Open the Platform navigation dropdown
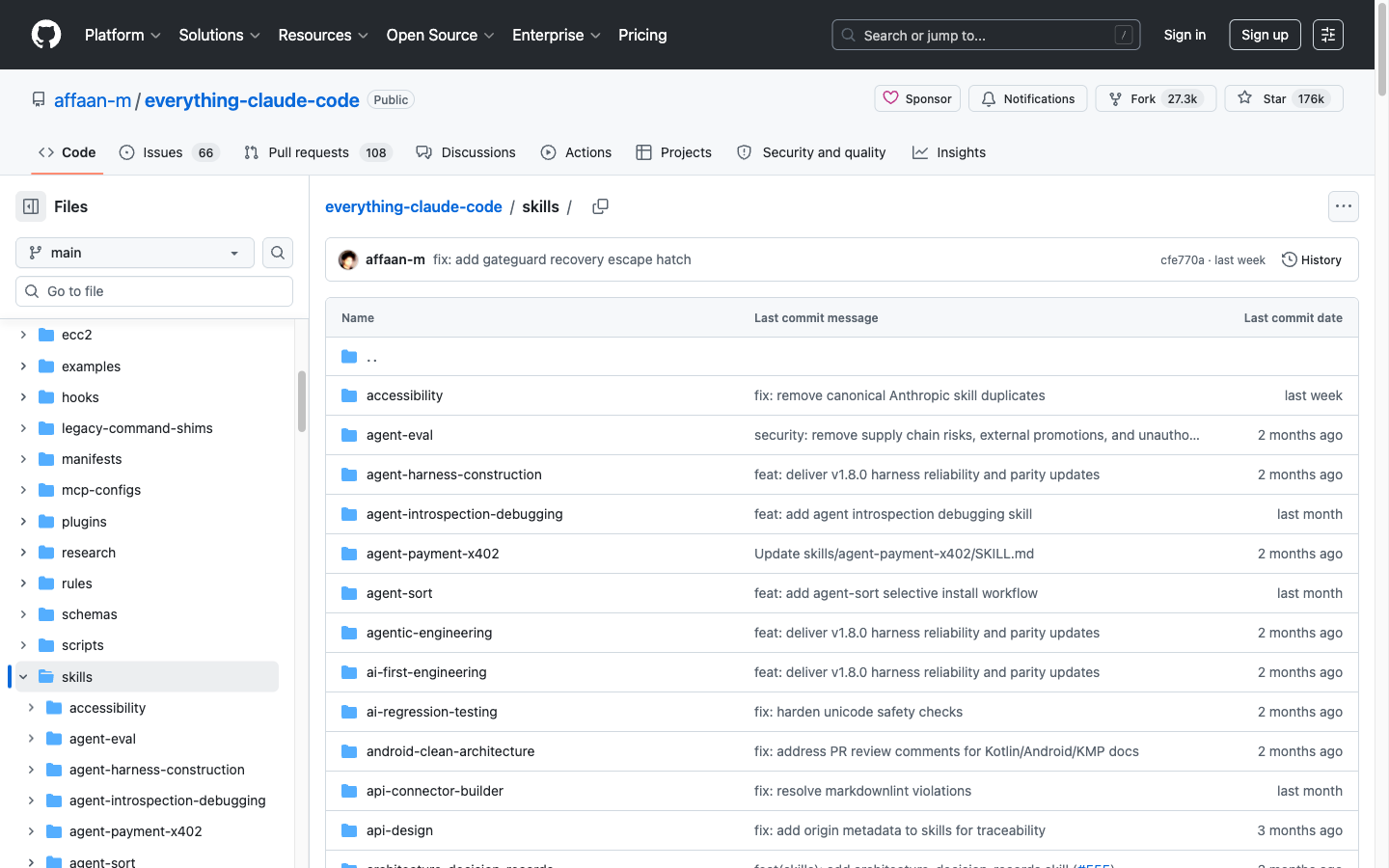The width and height of the screenshot is (1389, 868). point(123,35)
